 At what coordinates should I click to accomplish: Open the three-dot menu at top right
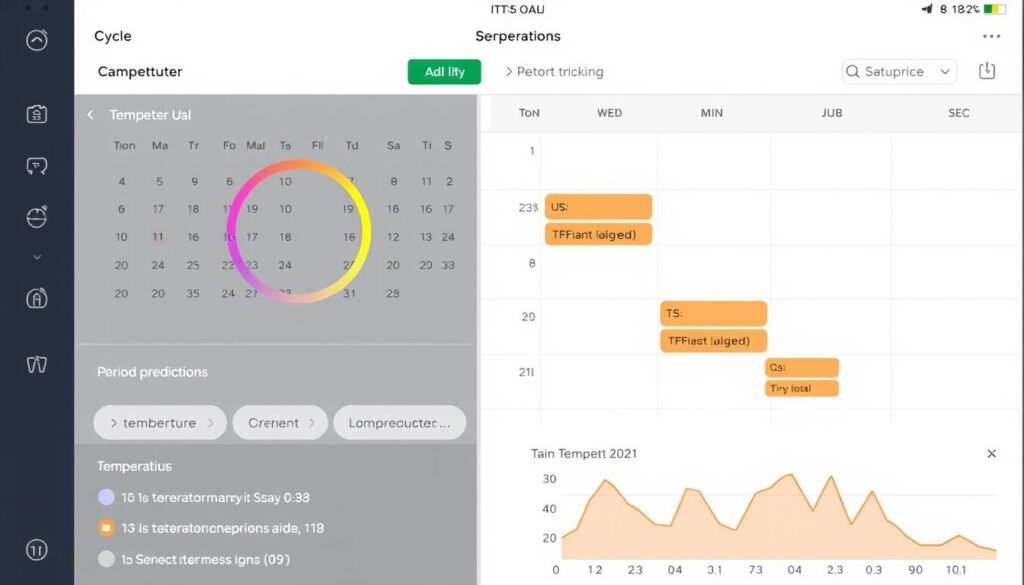click(x=991, y=36)
